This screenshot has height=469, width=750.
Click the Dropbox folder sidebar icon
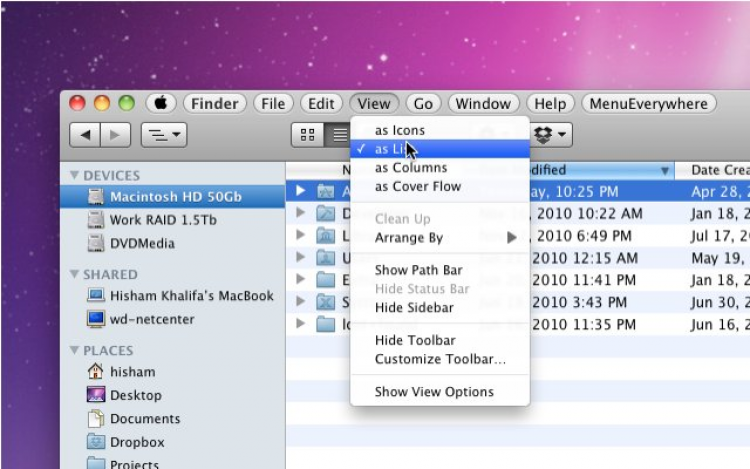tap(96, 442)
